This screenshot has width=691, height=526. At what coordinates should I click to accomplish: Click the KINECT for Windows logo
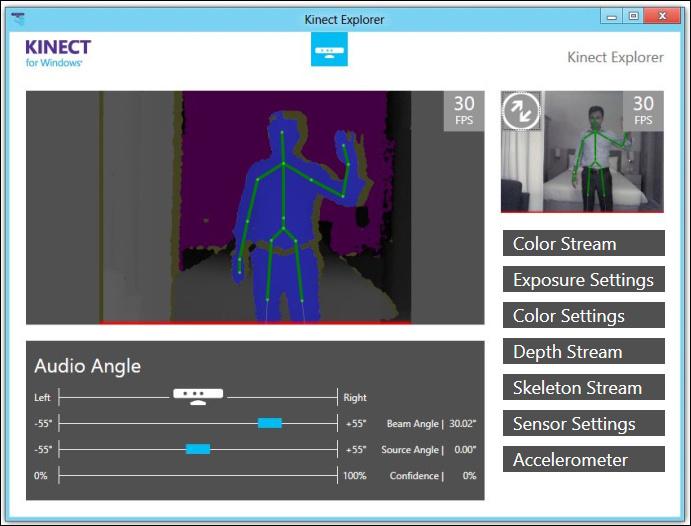tap(58, 53)
